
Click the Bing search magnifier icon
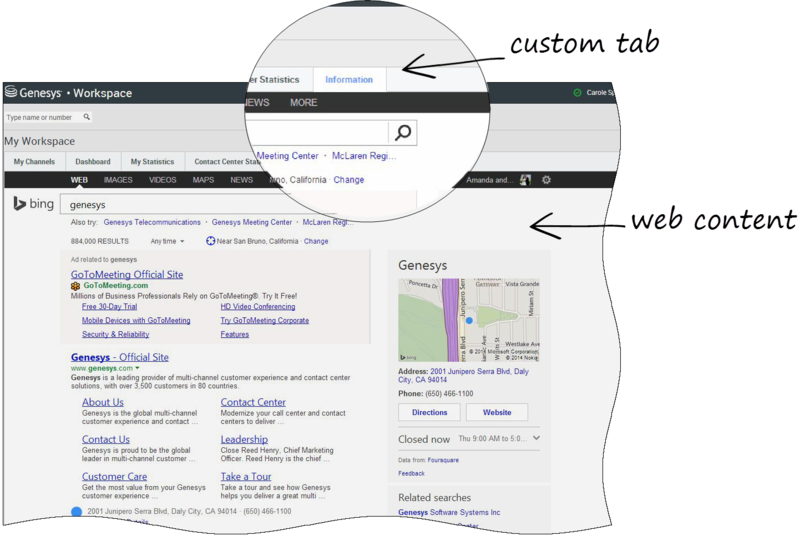click(x=402, y=133)
